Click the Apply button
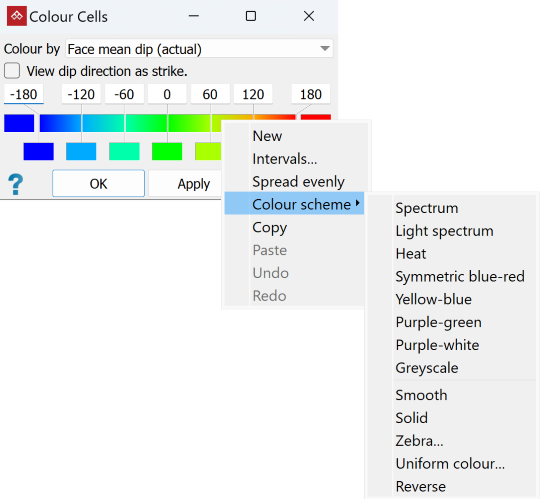This screenshot has height=499, width=540. tap(185, 184)
